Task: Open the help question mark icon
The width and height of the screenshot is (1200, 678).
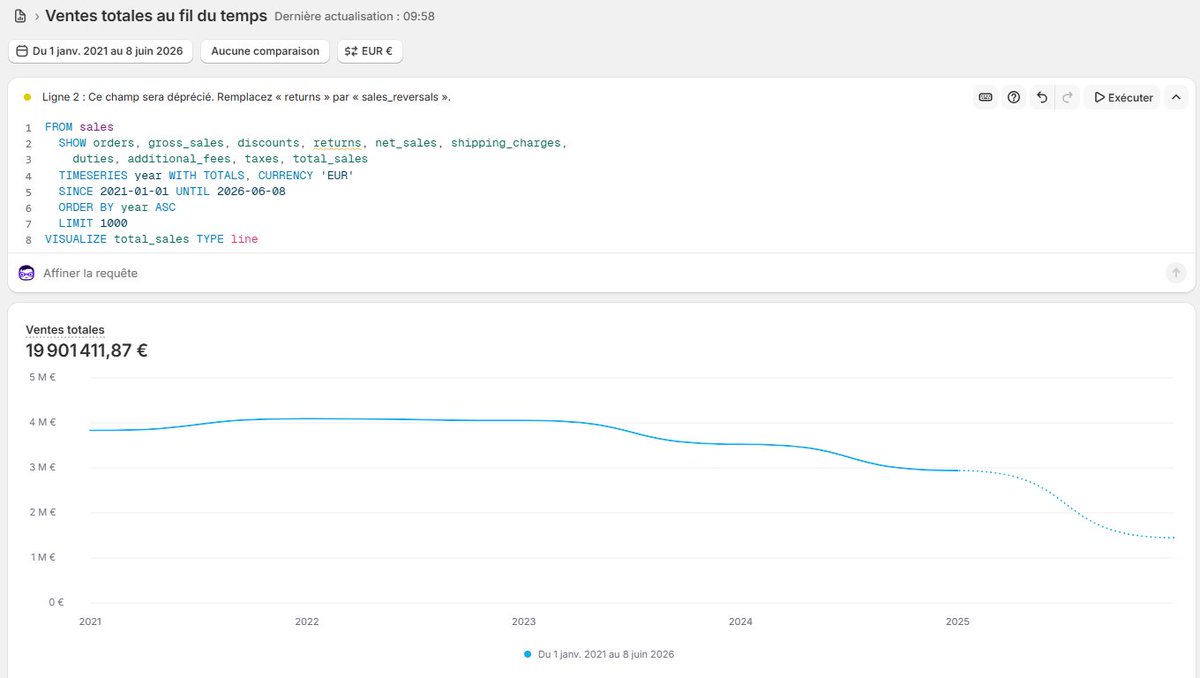Action: (x=1014, y=97)
